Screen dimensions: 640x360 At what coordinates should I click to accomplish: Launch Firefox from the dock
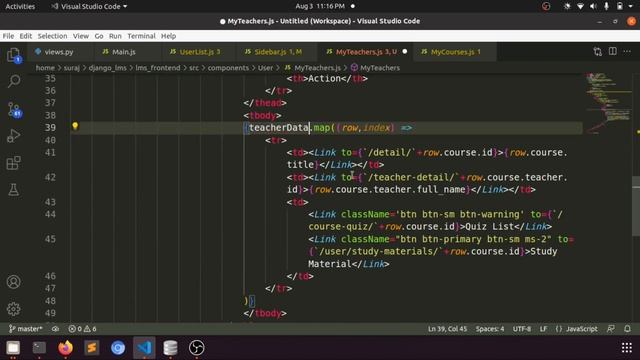(x=65, y=348)
